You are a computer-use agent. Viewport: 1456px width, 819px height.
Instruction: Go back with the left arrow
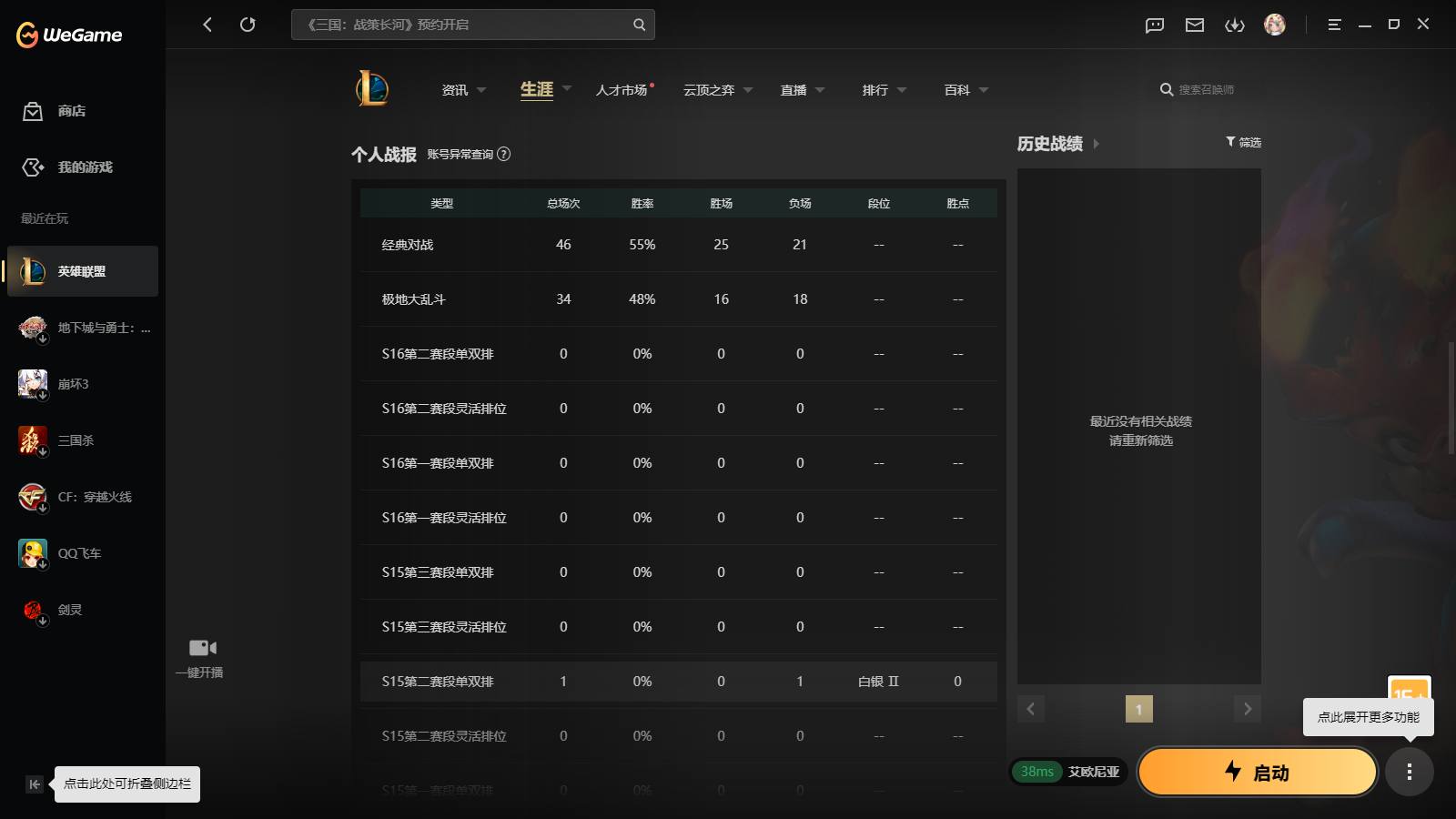click(207, 25)
